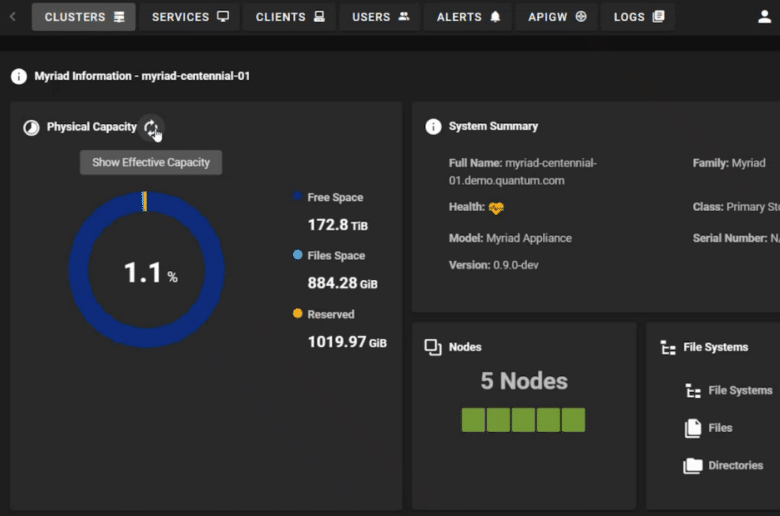Screen dimensions: 780x516
Task: Click the Nodes panel icon
Action: [x=433, y=347]
